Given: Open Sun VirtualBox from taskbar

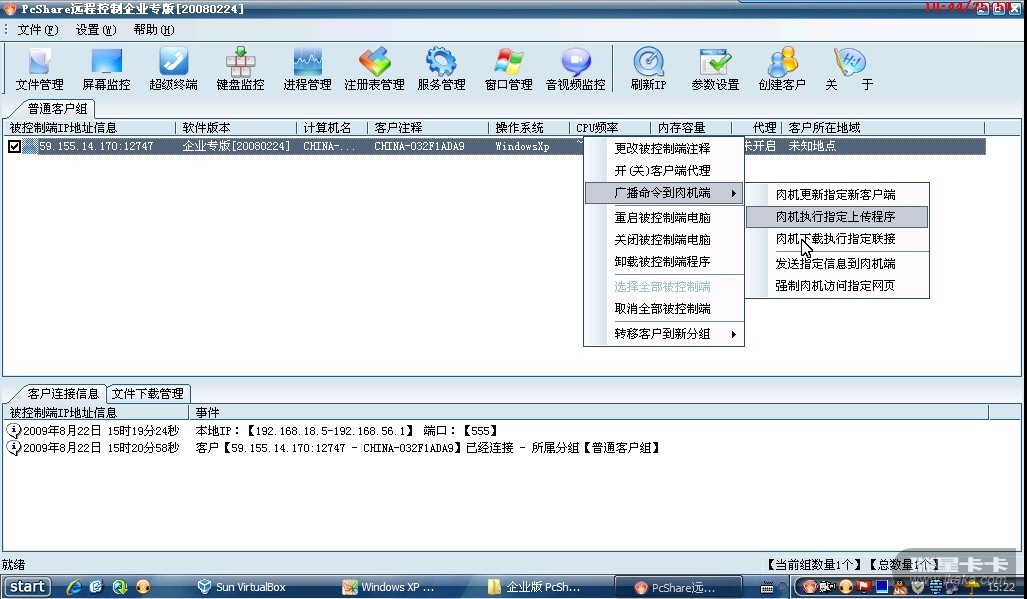Looking at the screenshot, I should [x=242, y=587].
